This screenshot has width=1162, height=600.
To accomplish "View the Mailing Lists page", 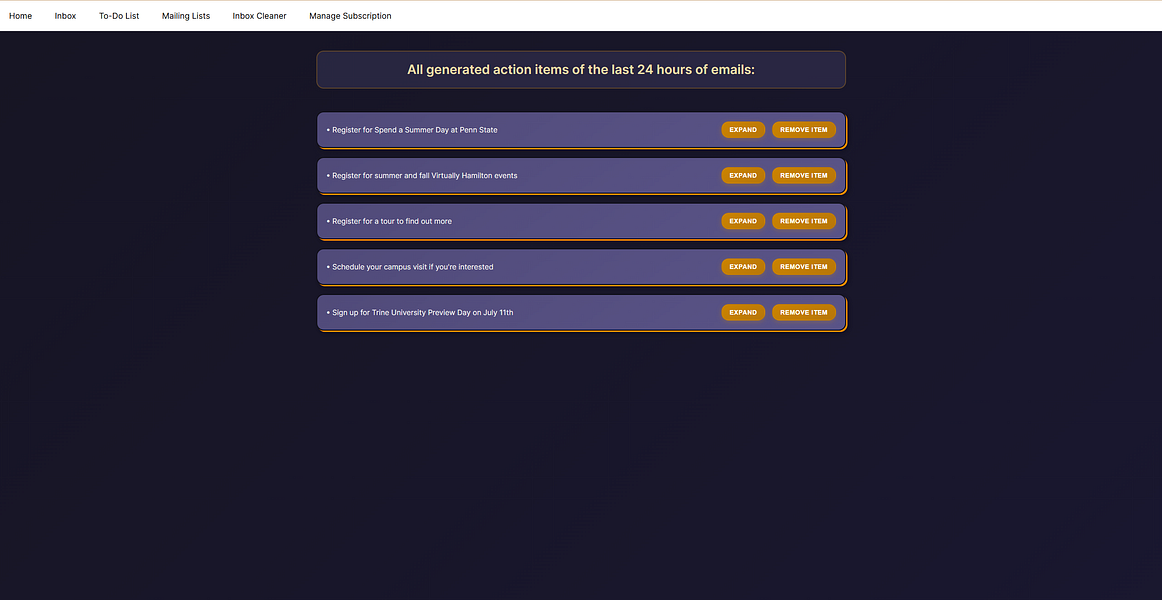I will click(185, 15).
